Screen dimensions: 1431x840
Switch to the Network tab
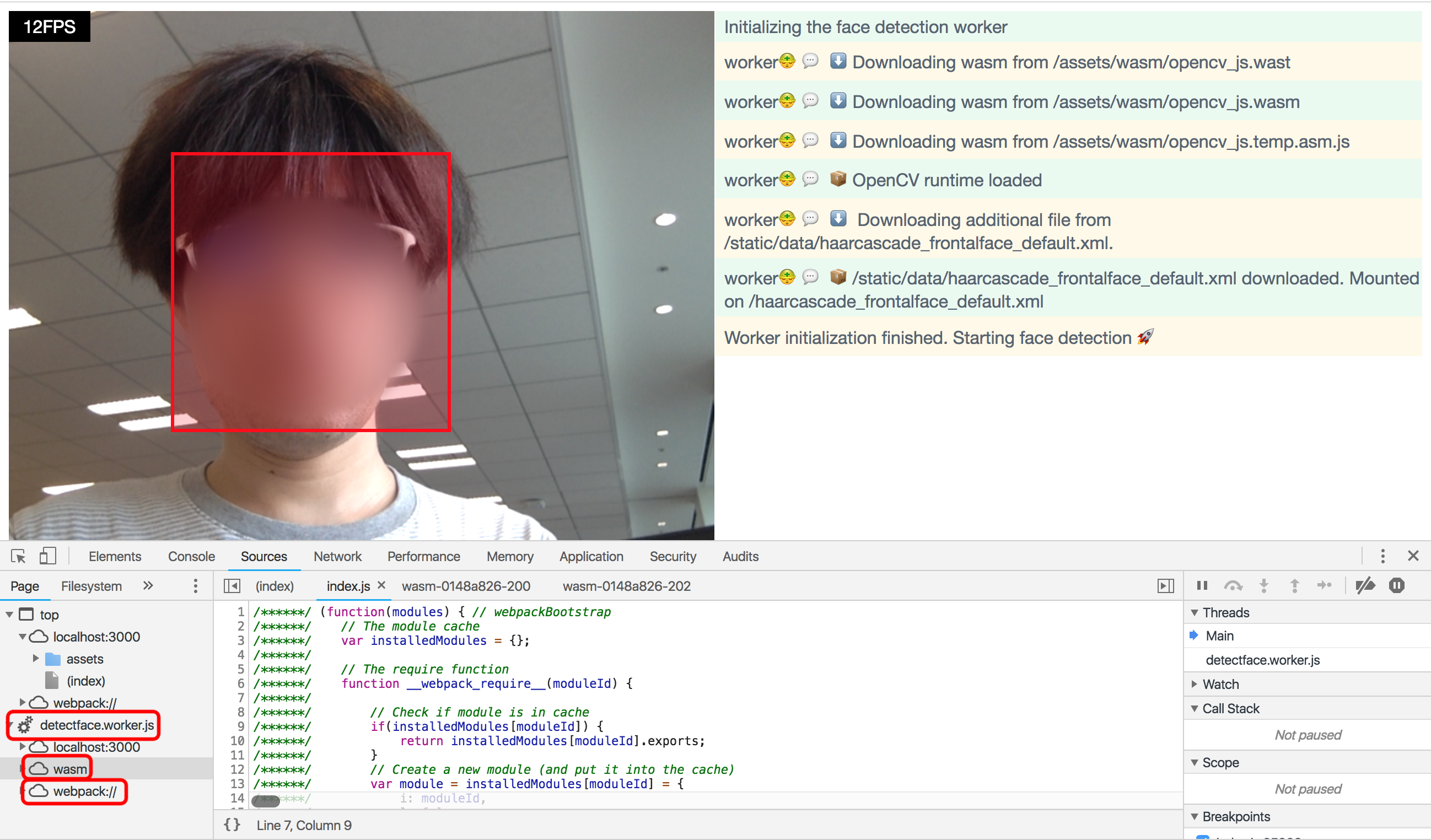click(x=335, y=557)
